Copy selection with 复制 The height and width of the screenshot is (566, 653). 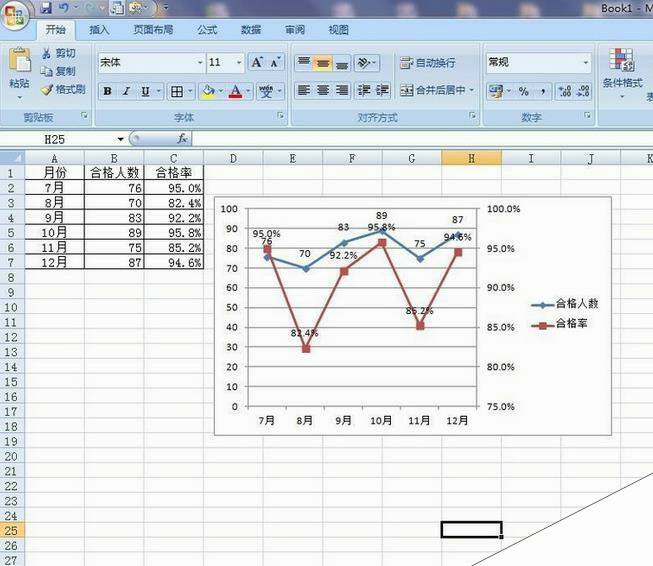pos(58,71)
